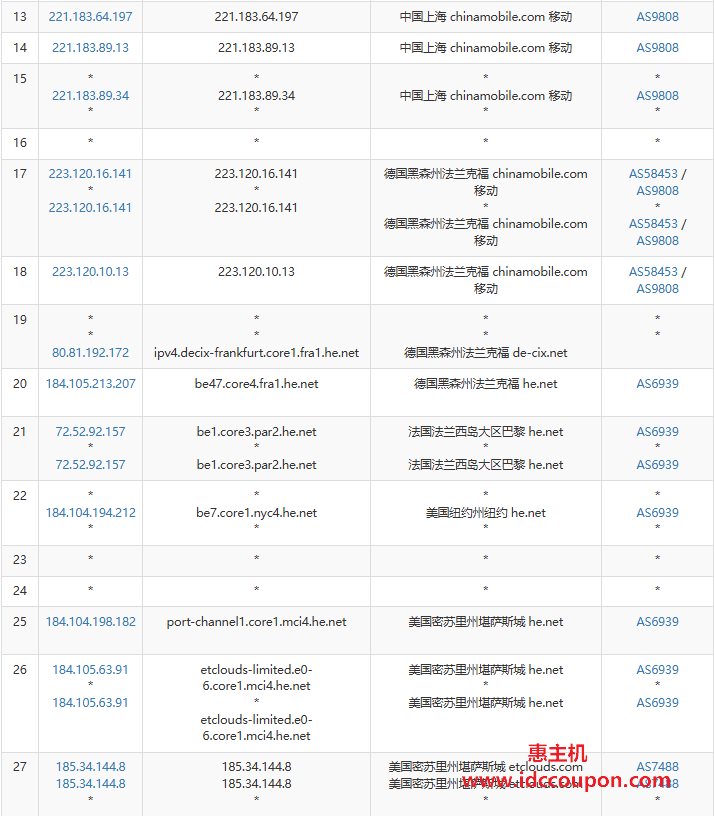Select the hop number cell 24
Viewport: 714px width, 816px height.
click(x=20, y=591)
